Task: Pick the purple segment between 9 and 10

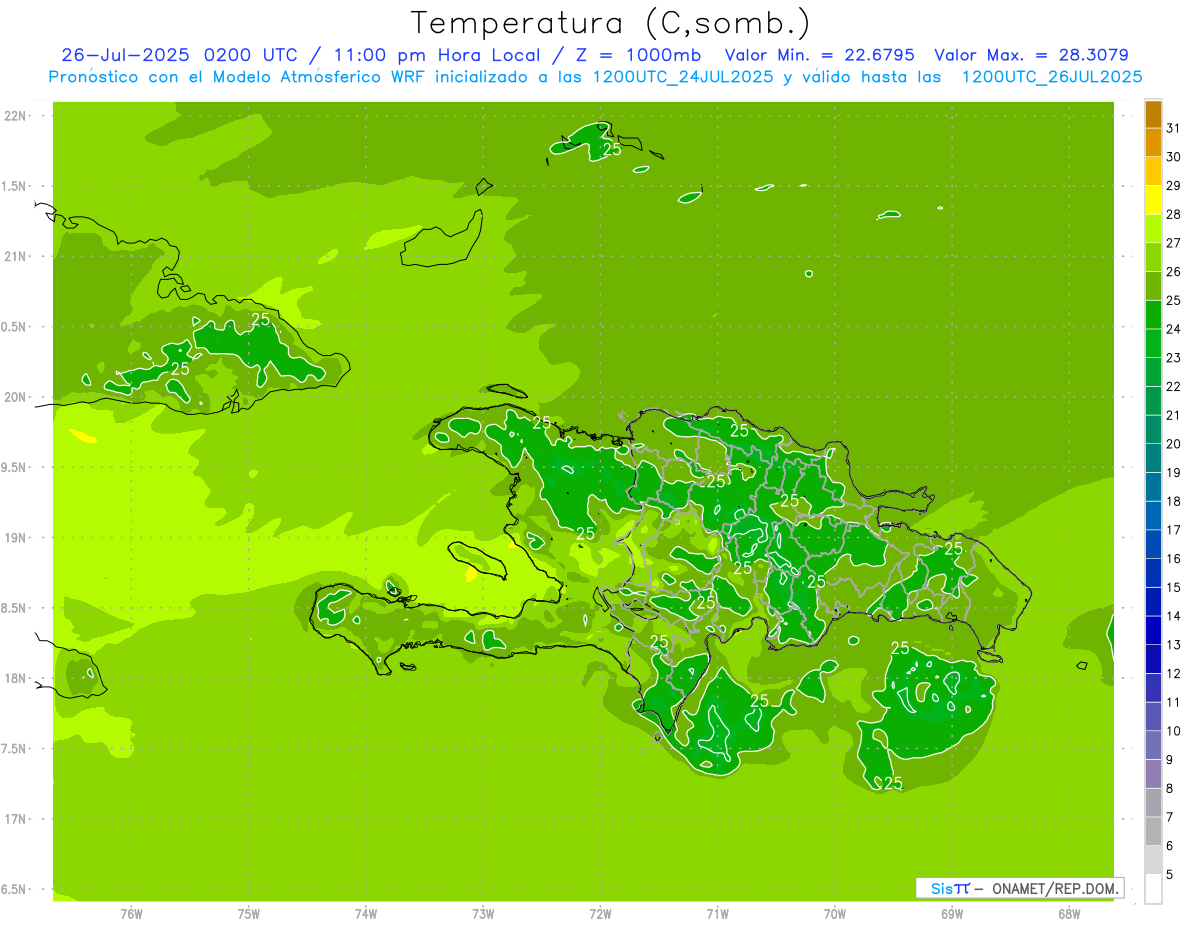Action: (x=1153, y=746)
